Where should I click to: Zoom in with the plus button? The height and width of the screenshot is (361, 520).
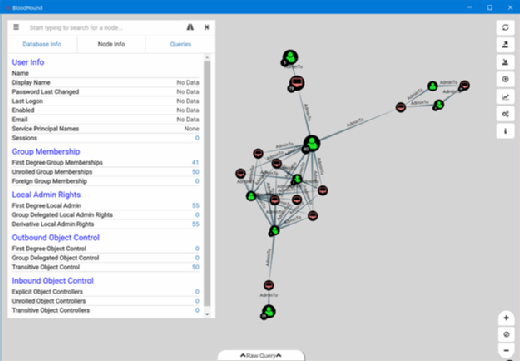coord(506,318)
